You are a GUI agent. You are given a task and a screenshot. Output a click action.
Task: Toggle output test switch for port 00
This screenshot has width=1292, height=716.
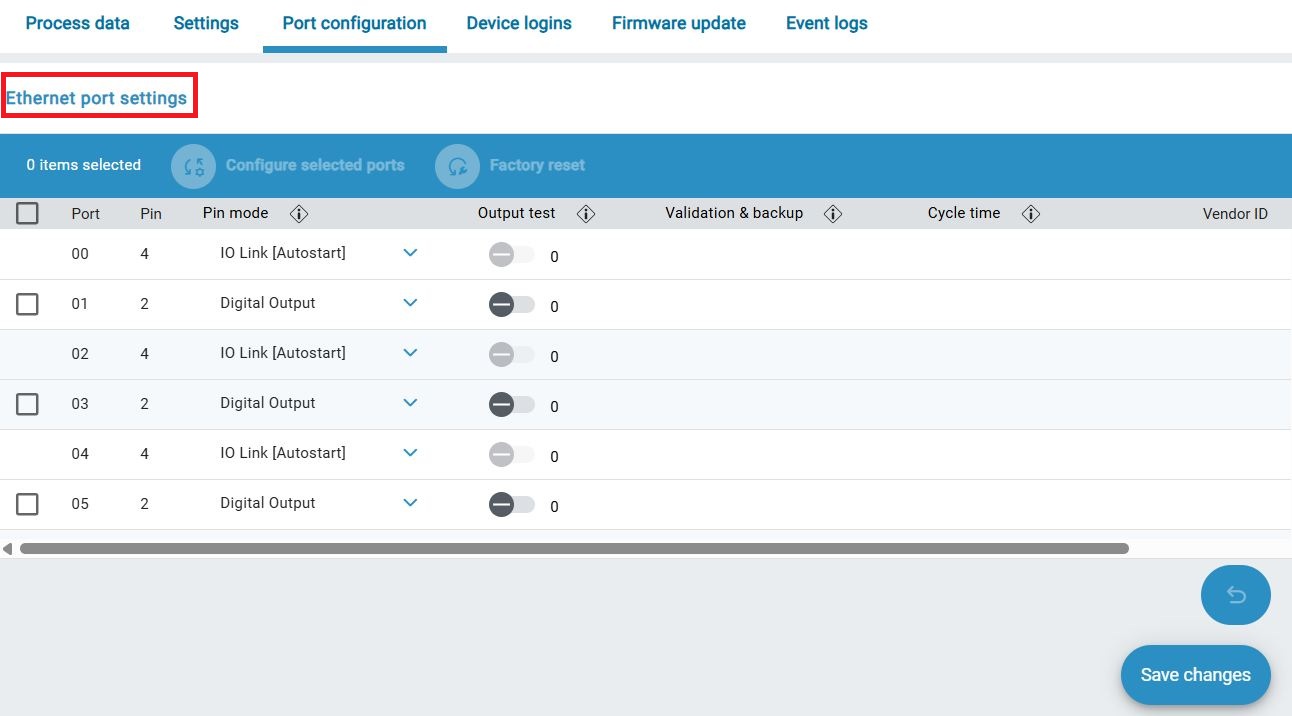pos(511,255)
